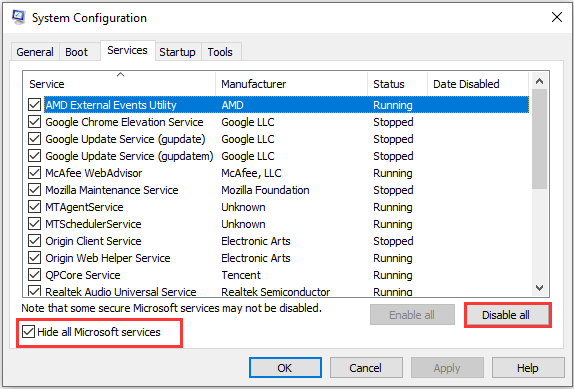Click the services list scroll down arrow
Viewport: 574px width, 389px height.
point(539,288)
